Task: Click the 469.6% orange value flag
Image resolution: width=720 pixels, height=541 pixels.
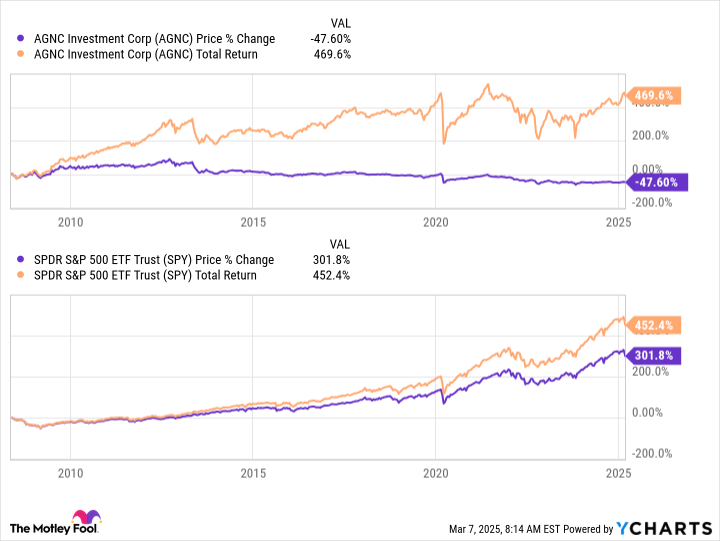Action: pyautogui.click(x=656, y=96)
